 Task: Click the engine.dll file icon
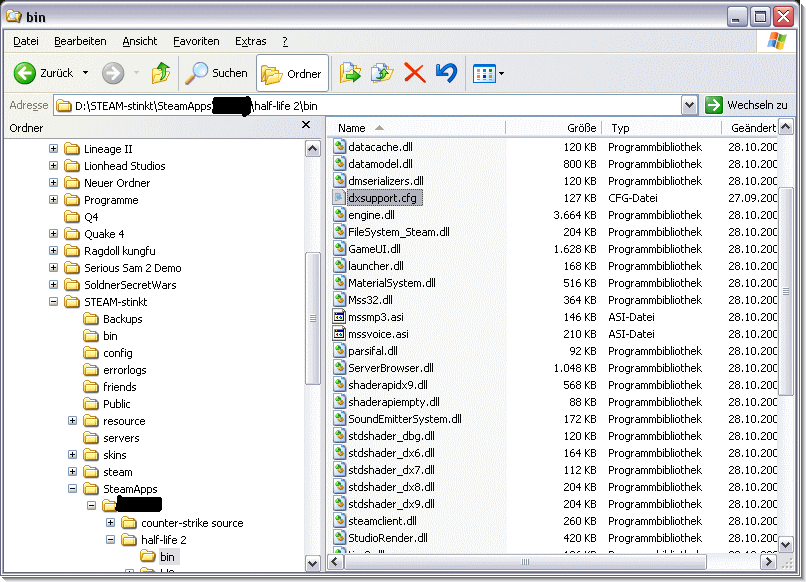click(x=339, y=214)
